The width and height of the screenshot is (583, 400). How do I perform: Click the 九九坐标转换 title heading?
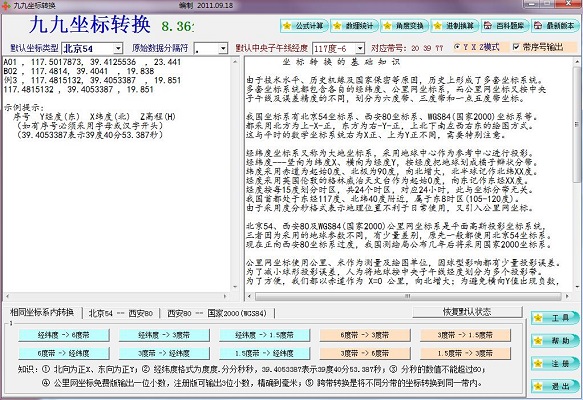(90, 25)
